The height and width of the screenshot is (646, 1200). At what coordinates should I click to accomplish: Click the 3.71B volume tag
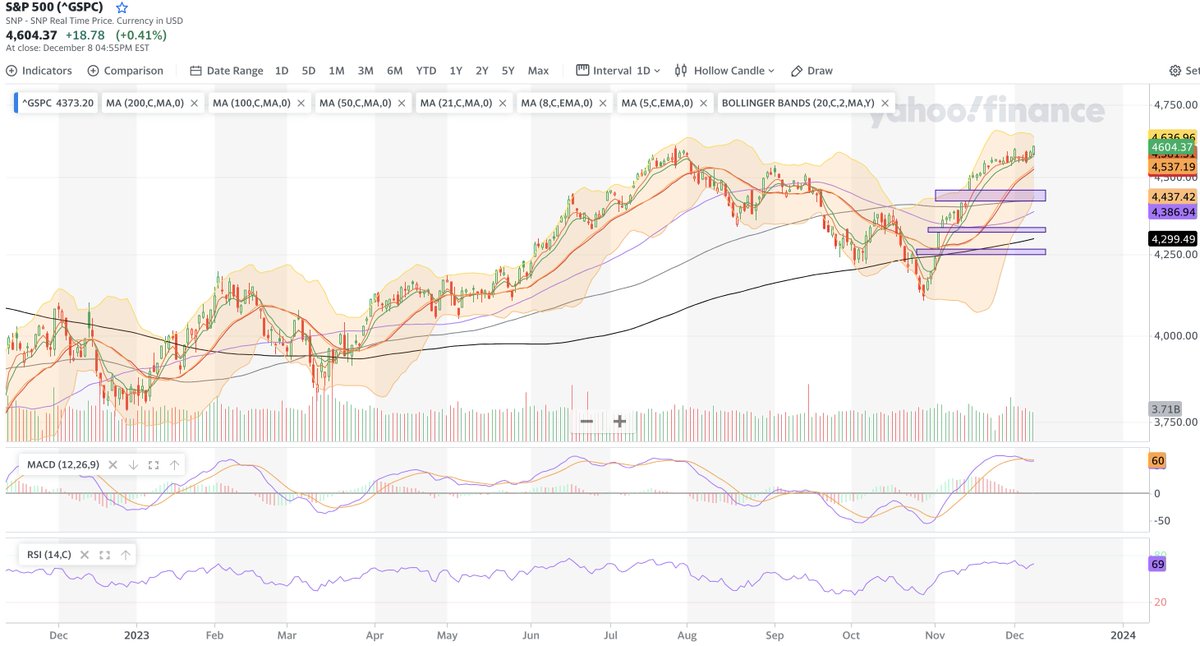coord(1166,409)
